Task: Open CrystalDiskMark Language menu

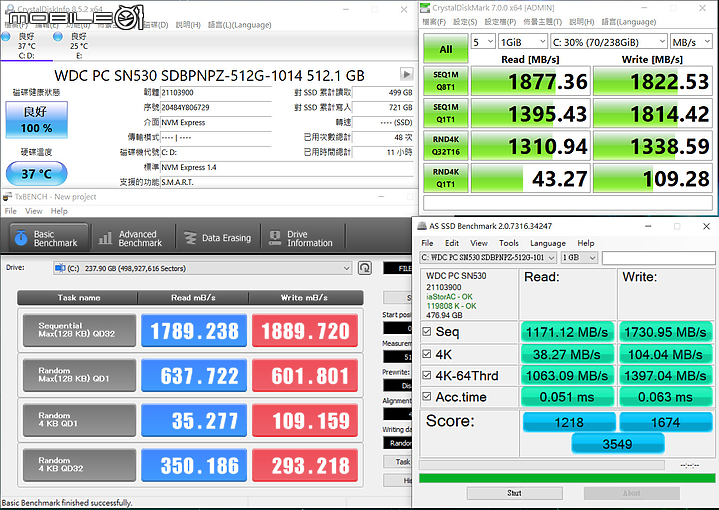Action: 629,22
